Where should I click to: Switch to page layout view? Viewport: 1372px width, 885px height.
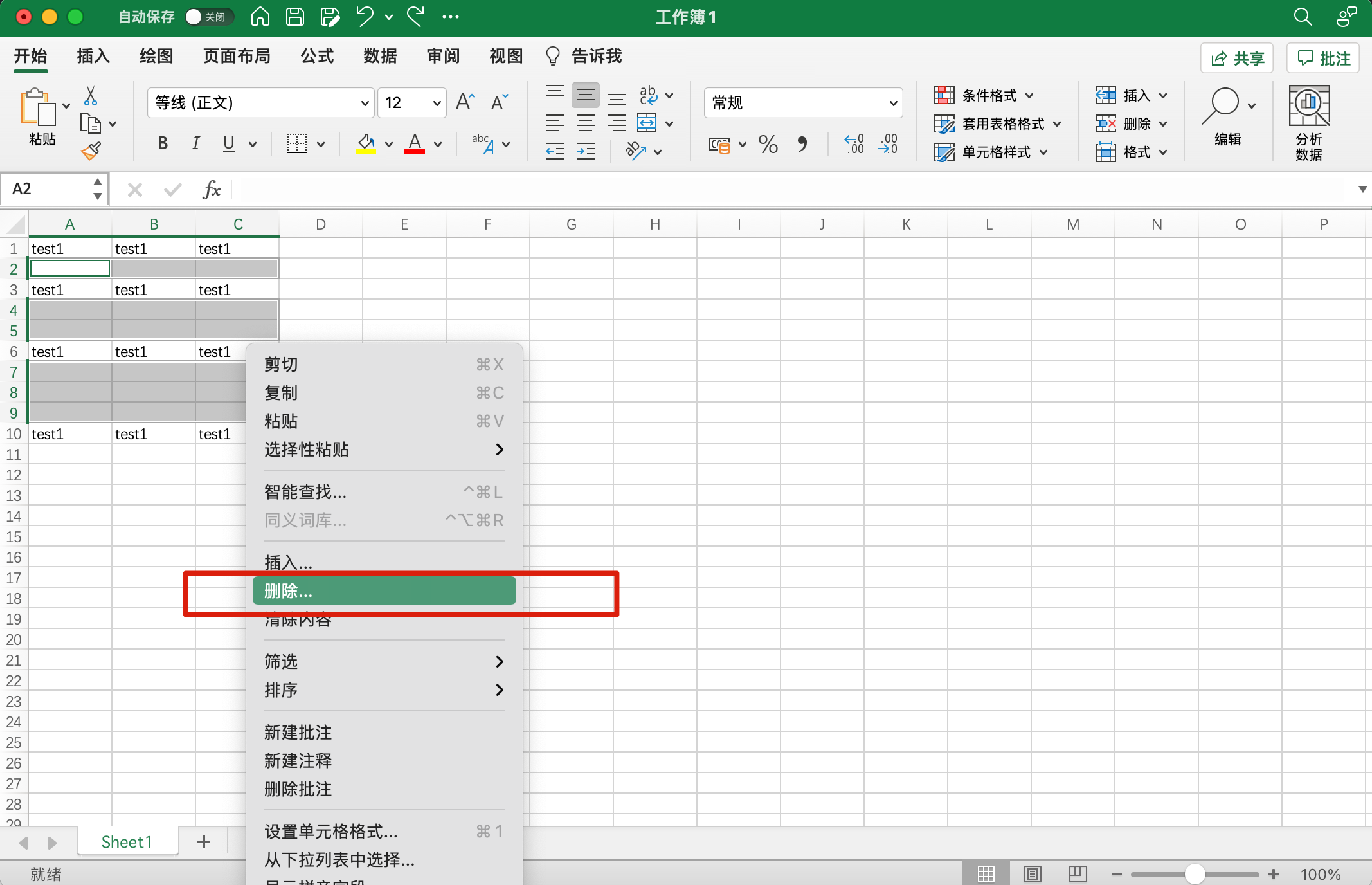pos(1033,873)
